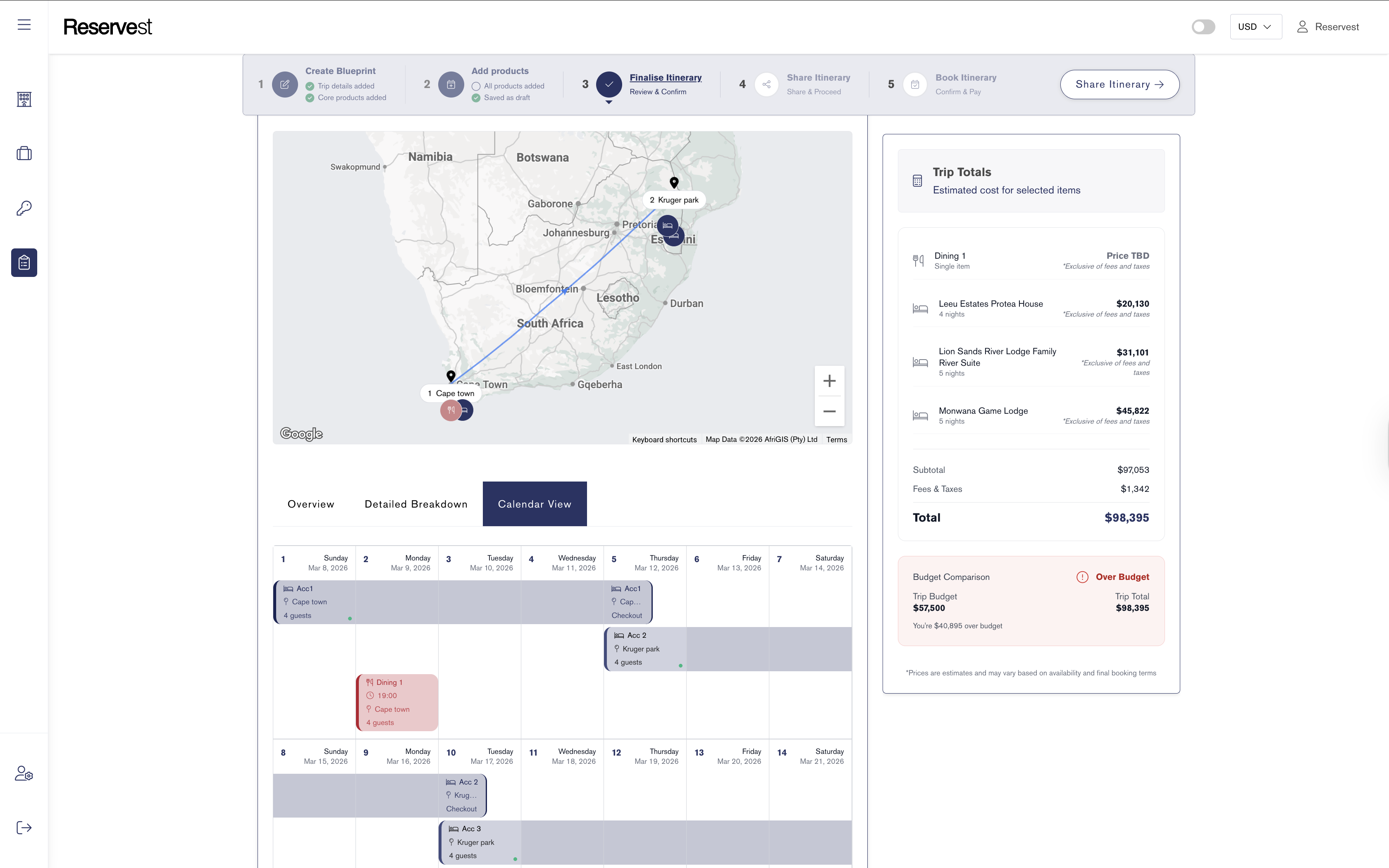Switch to the Detailed Breakdown tab

click(415, 504)
